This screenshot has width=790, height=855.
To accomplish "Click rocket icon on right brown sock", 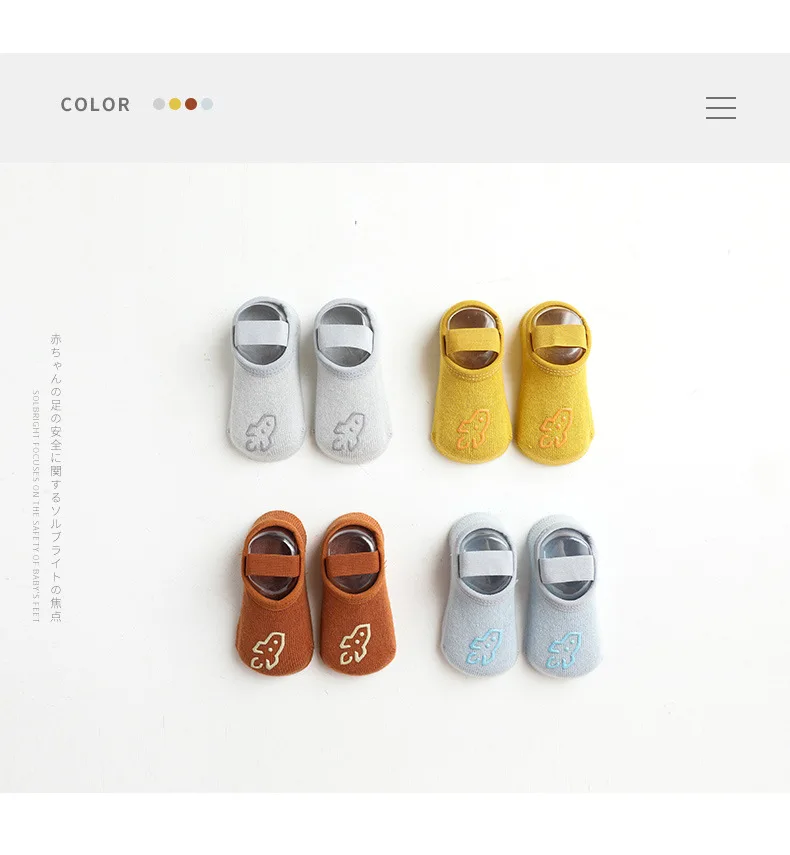I will (355, 644).
